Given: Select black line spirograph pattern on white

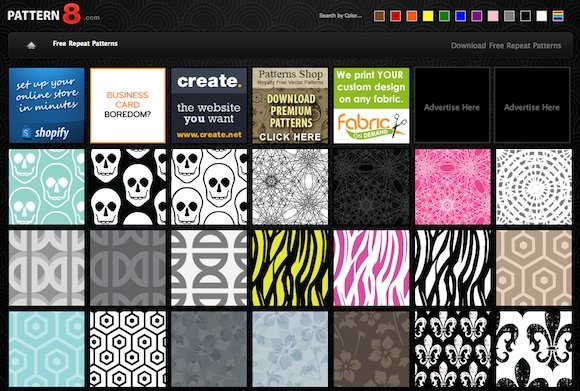Looking at the screenshot, I should click(290, 187).
